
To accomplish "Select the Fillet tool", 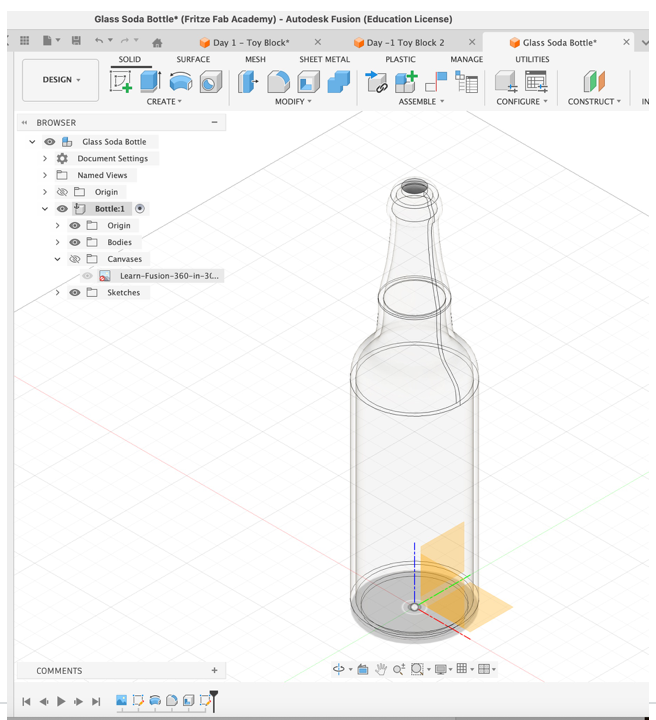I will tap(278, 82).
